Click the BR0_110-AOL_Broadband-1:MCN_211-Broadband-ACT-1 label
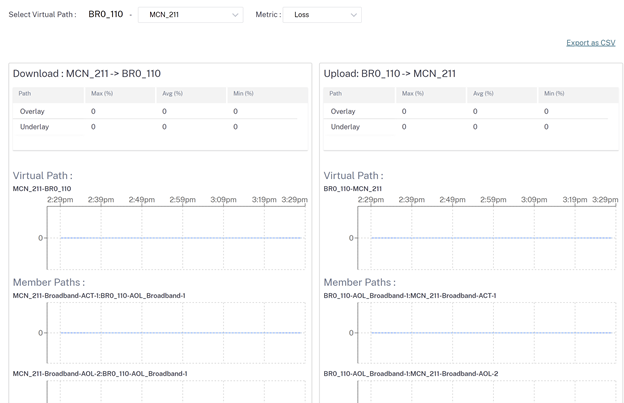 [x=410, y=296]
